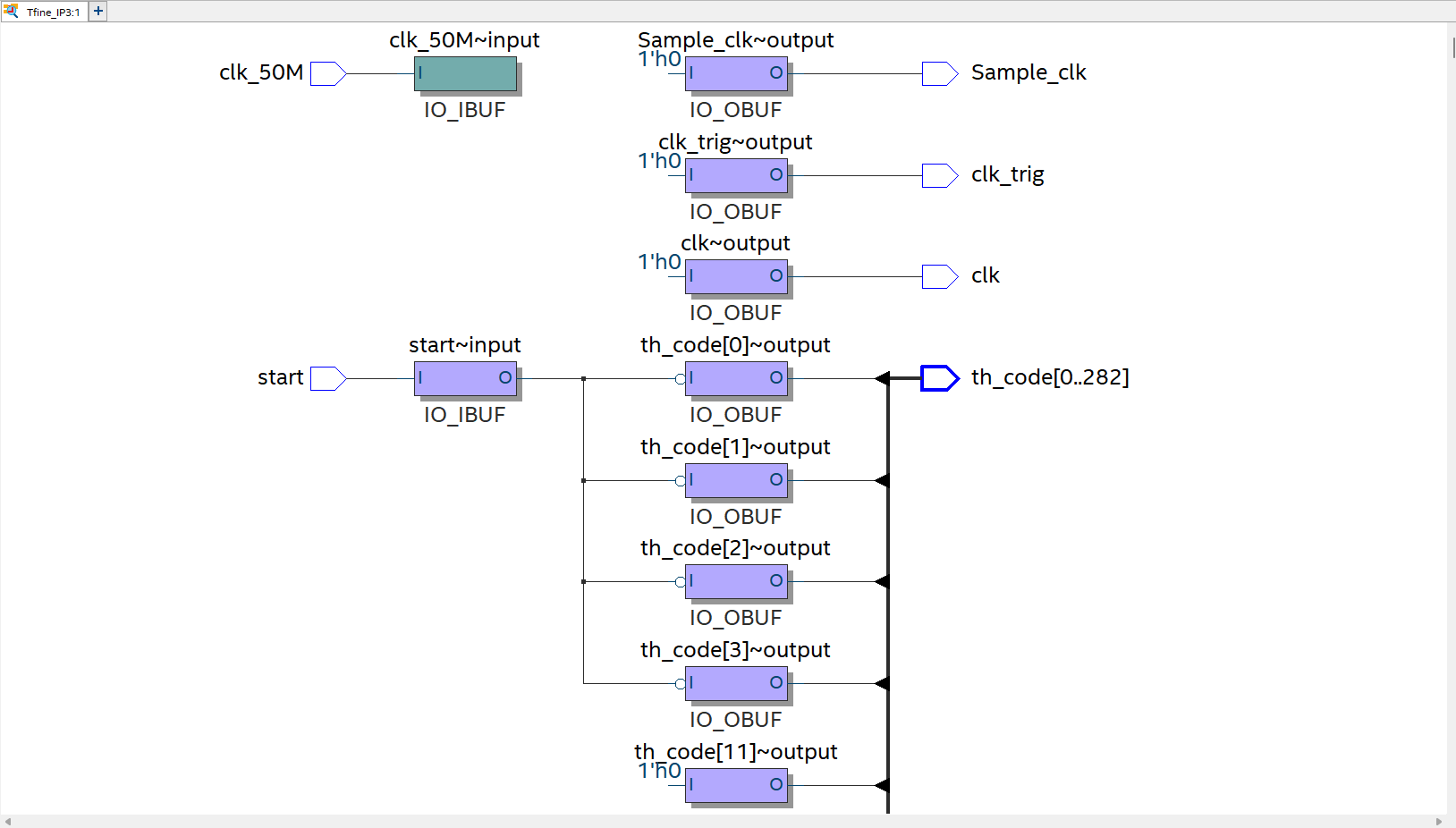Screen dimensions: 1456x828
Task: Select the Sample_clk output pin symbol
Action: point(938,73)
